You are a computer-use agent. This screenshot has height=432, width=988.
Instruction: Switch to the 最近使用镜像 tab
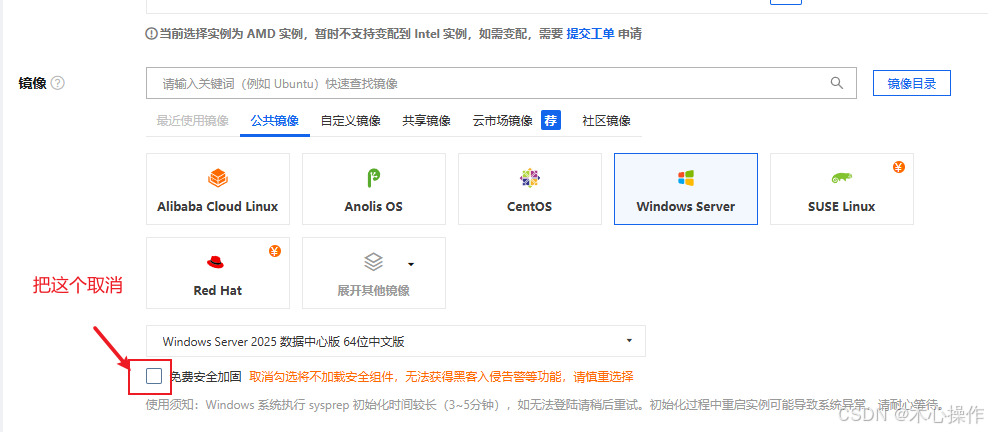coord(193,121)
